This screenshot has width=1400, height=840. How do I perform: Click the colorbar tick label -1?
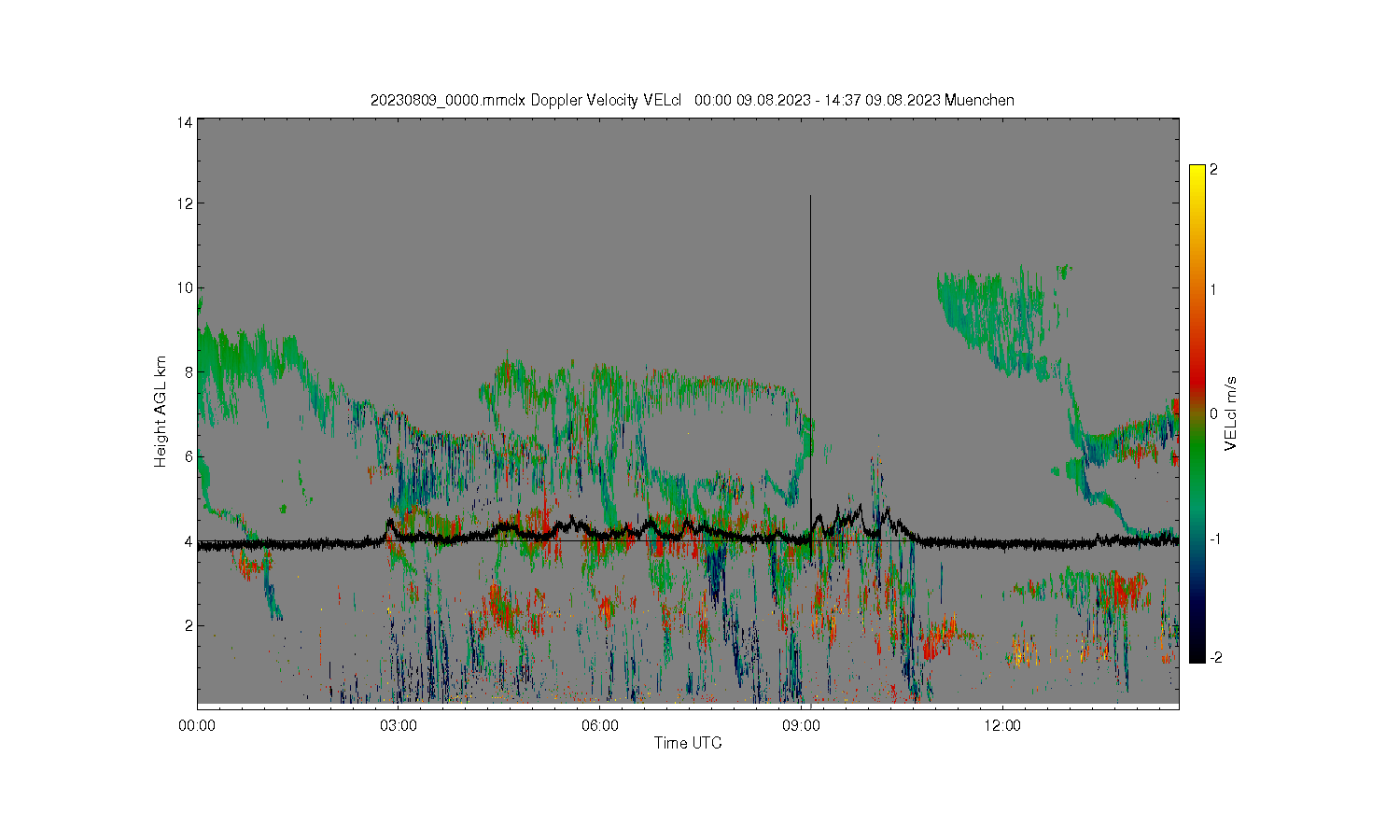(1213, 539)
